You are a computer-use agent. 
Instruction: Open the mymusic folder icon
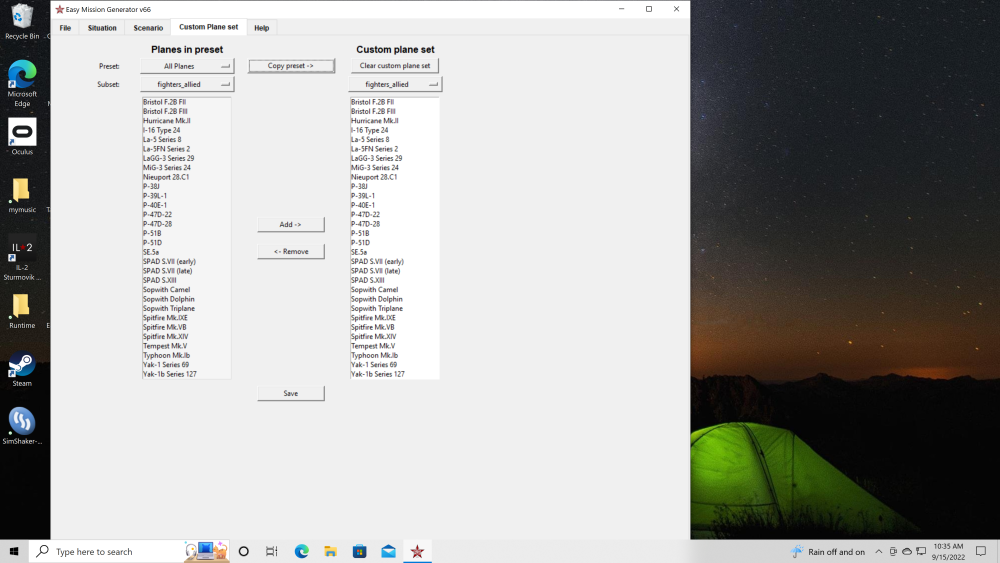coord(22,194)
